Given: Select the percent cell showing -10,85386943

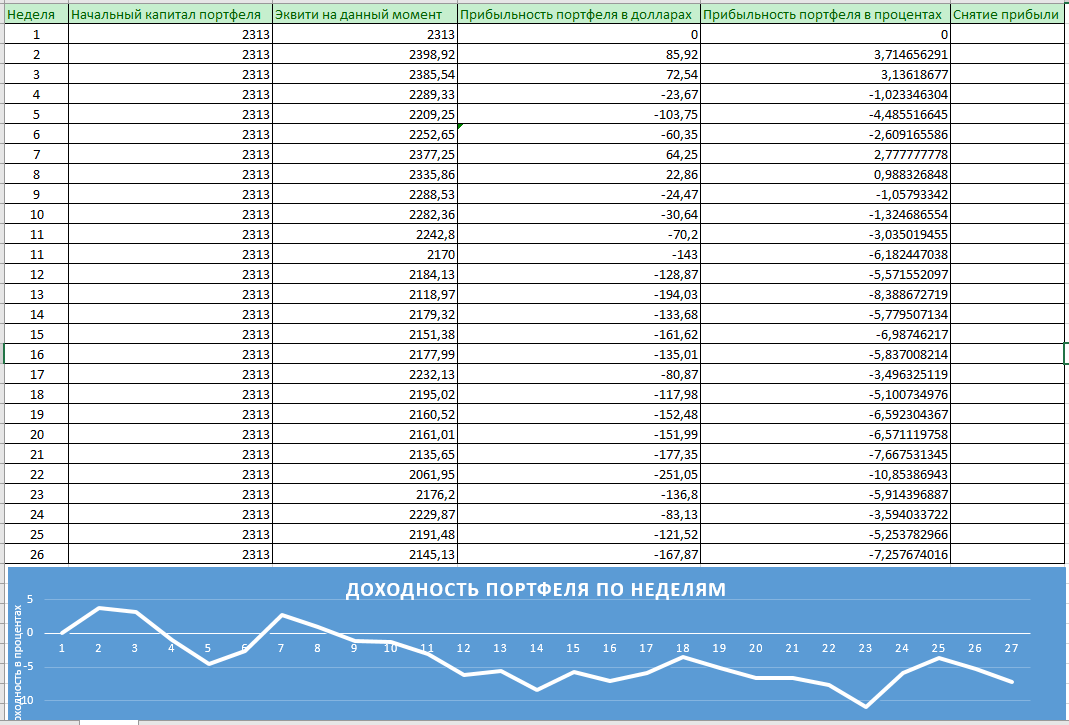Looking at the screenshot, I should [x=825, y=474].
